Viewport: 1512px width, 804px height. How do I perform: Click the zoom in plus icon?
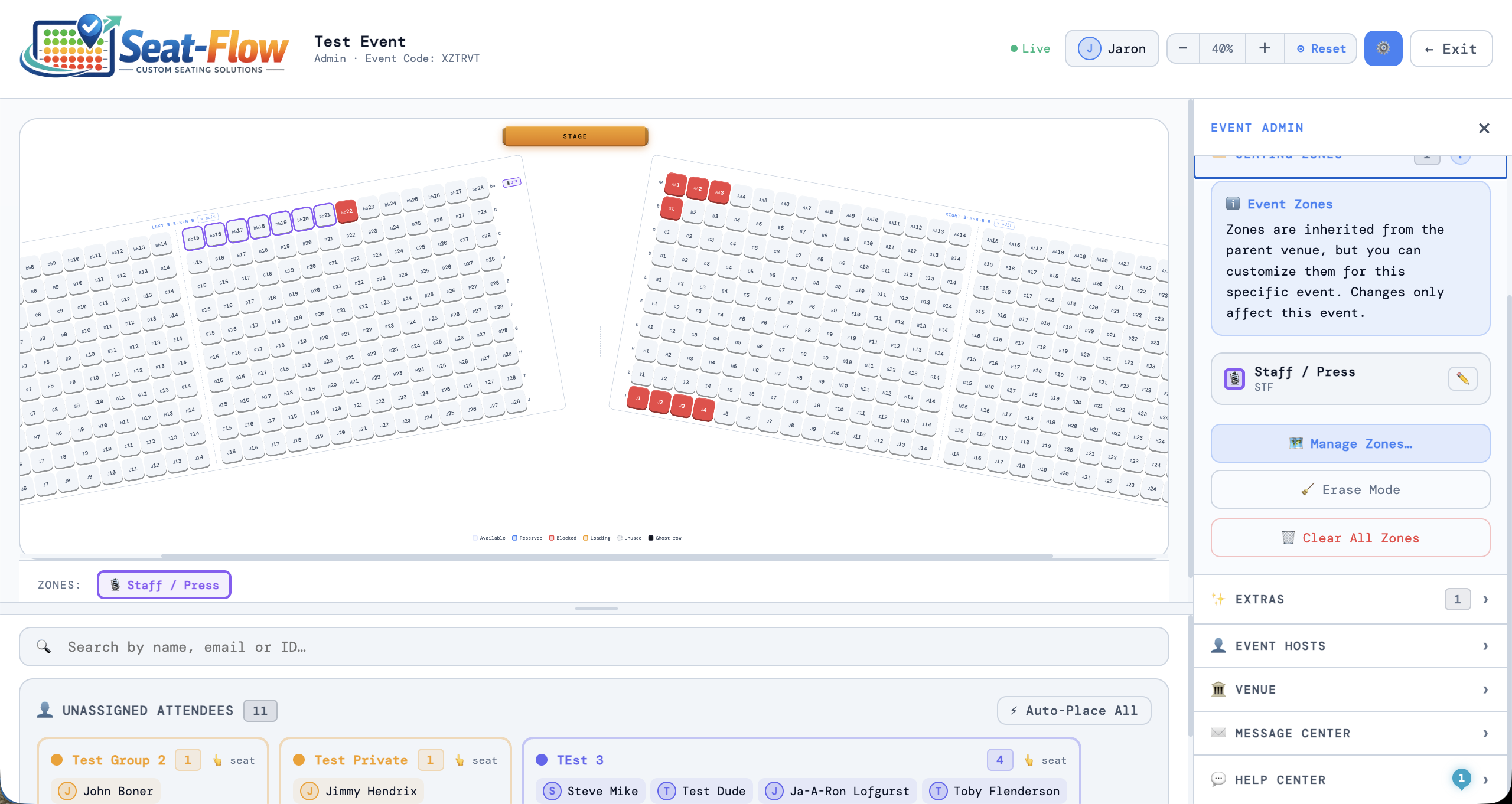pyautogui.click(x=1265, y=48)
